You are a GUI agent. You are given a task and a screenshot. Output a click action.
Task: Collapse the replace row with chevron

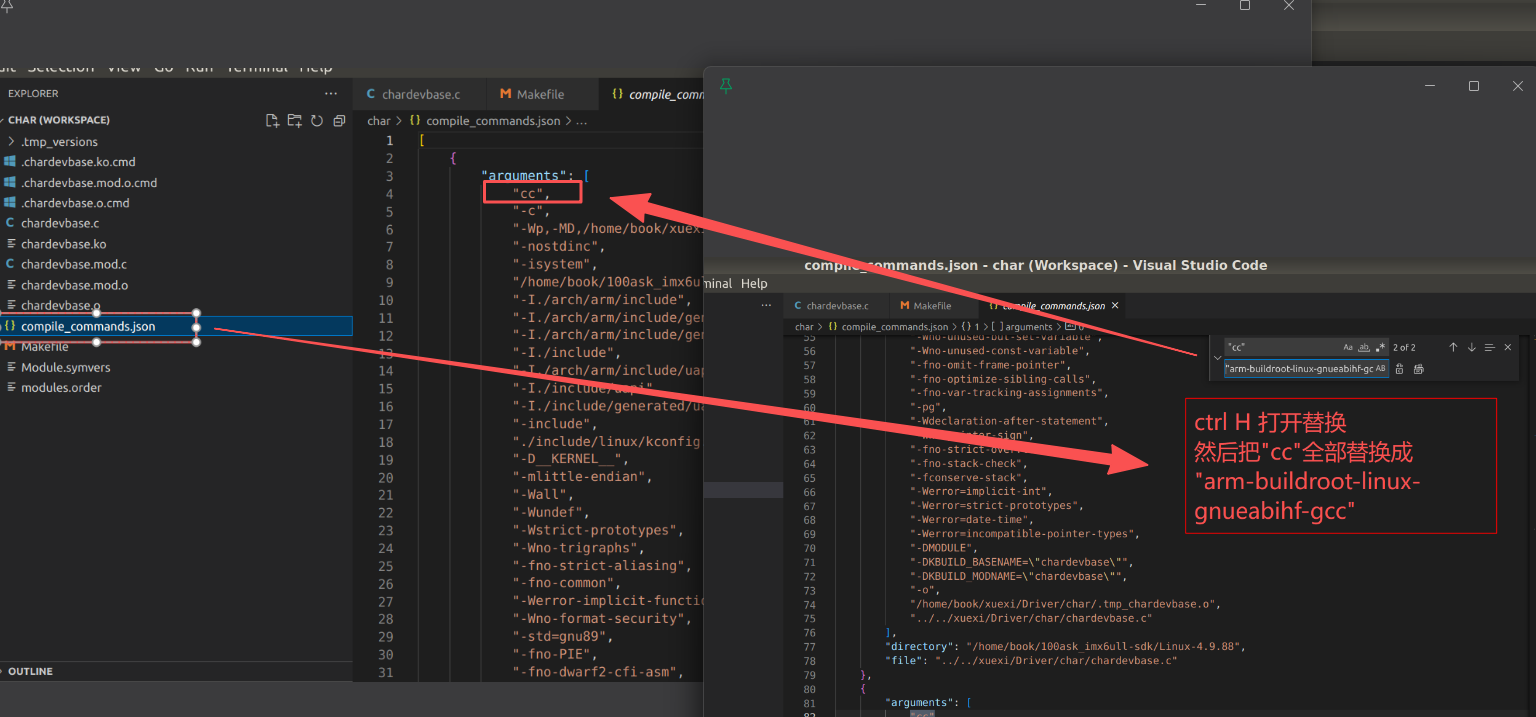pyautogui.click(x=1216, y=358)
